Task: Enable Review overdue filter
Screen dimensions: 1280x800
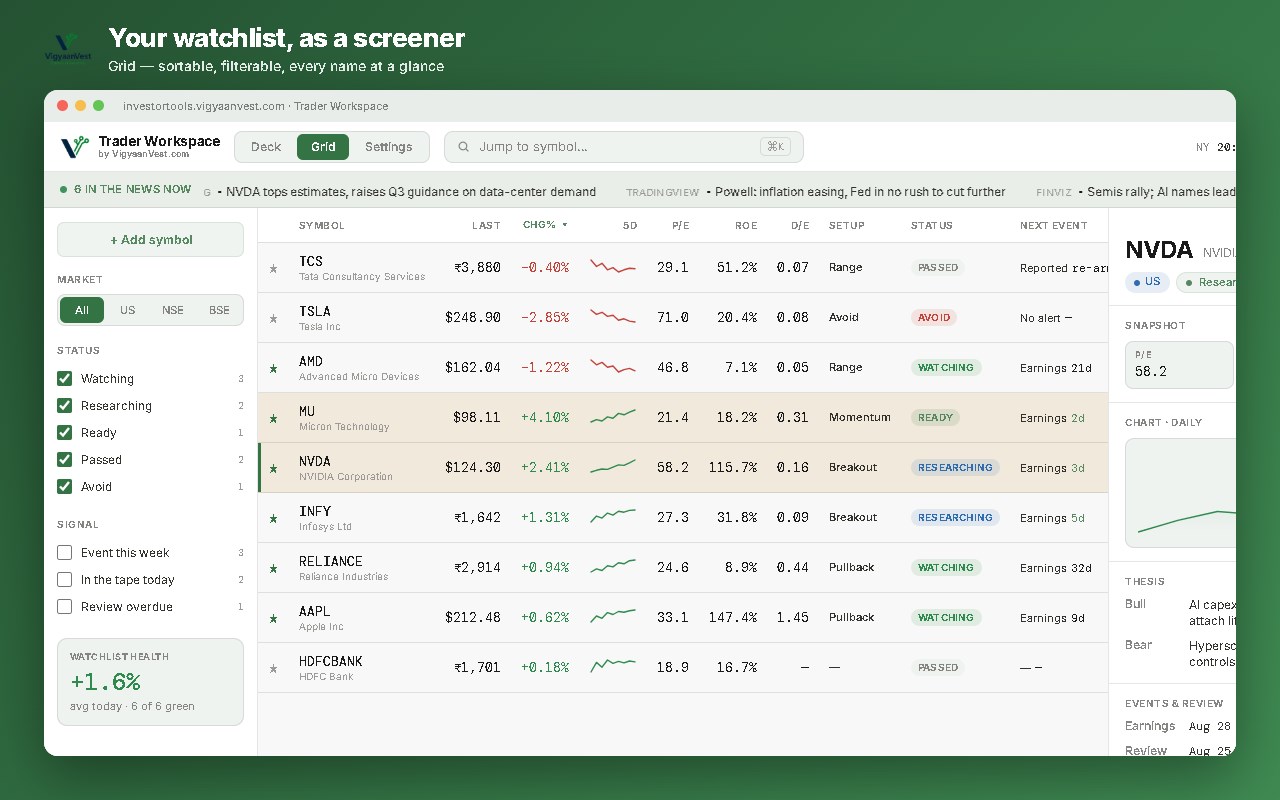Action: (x=65, y=606)
